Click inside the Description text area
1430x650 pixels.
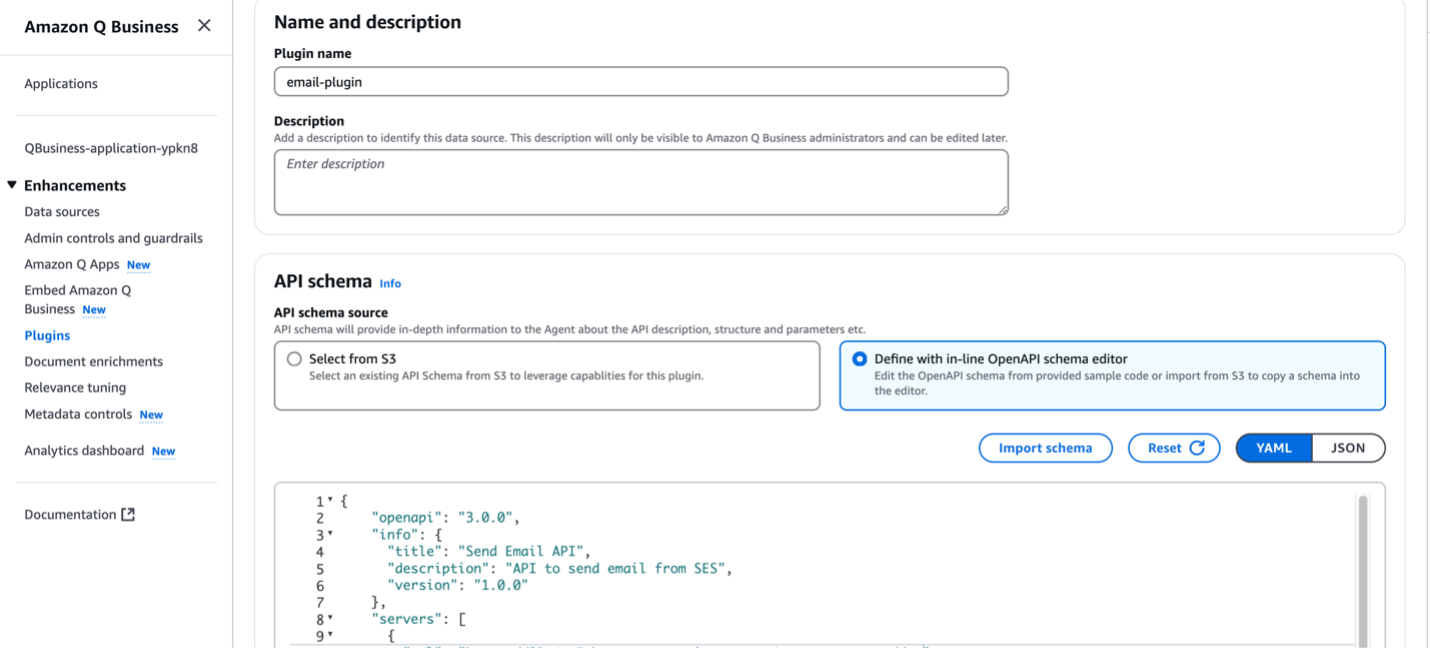641,182
